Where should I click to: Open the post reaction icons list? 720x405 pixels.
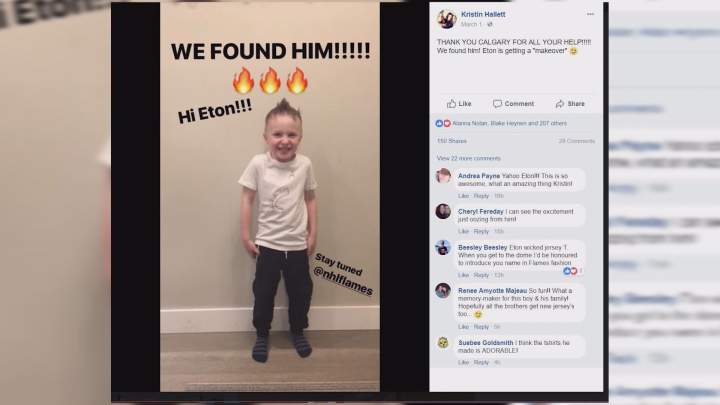click(x=443, y=124)
